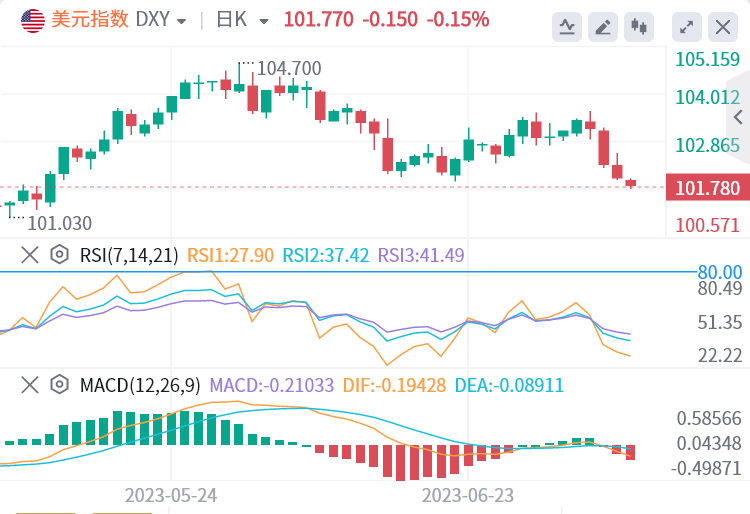Click the RSI axis value 51.35

(720, 322)
